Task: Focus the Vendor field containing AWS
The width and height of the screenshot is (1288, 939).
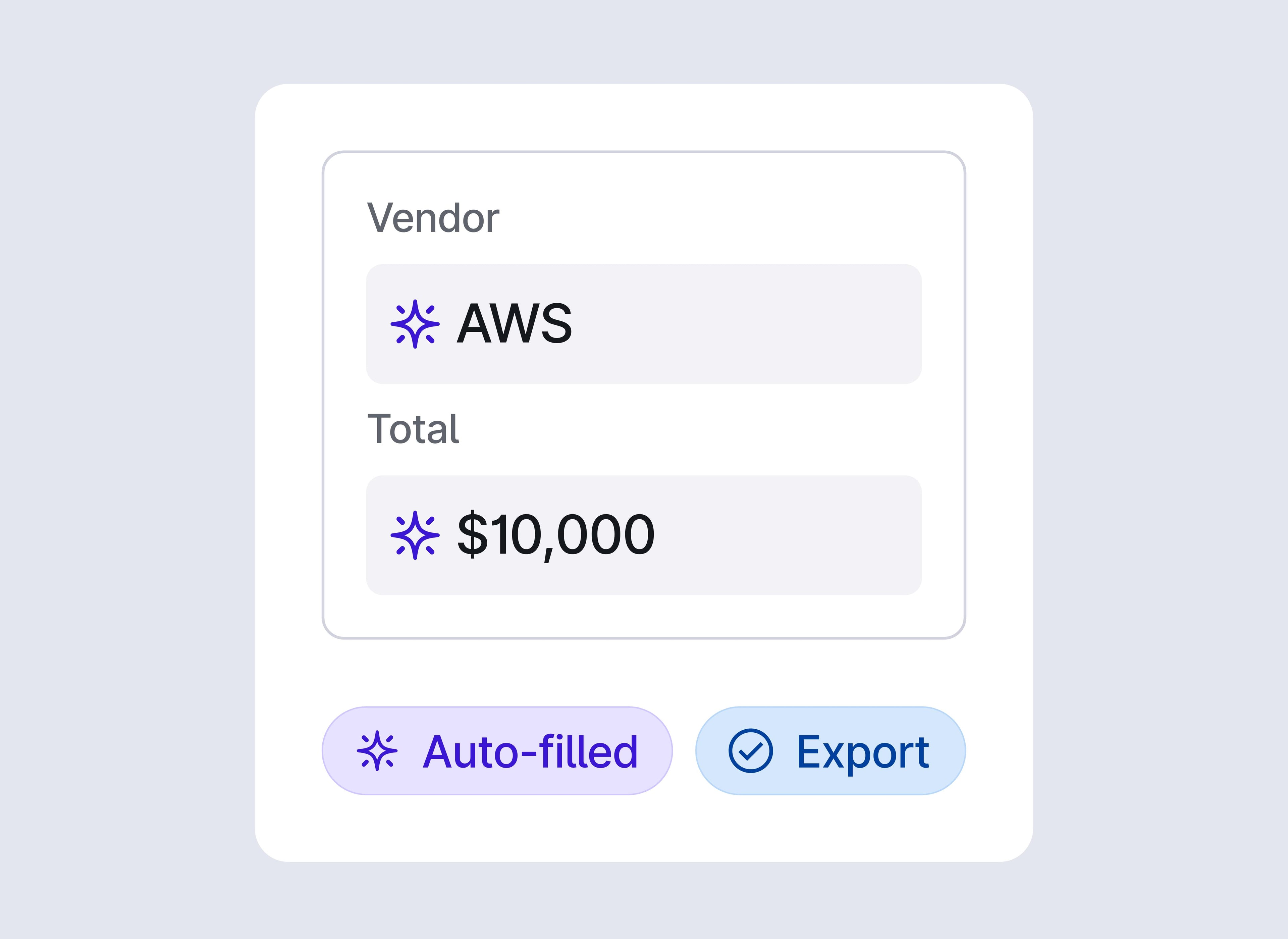Action: click(x=643, y=324)
